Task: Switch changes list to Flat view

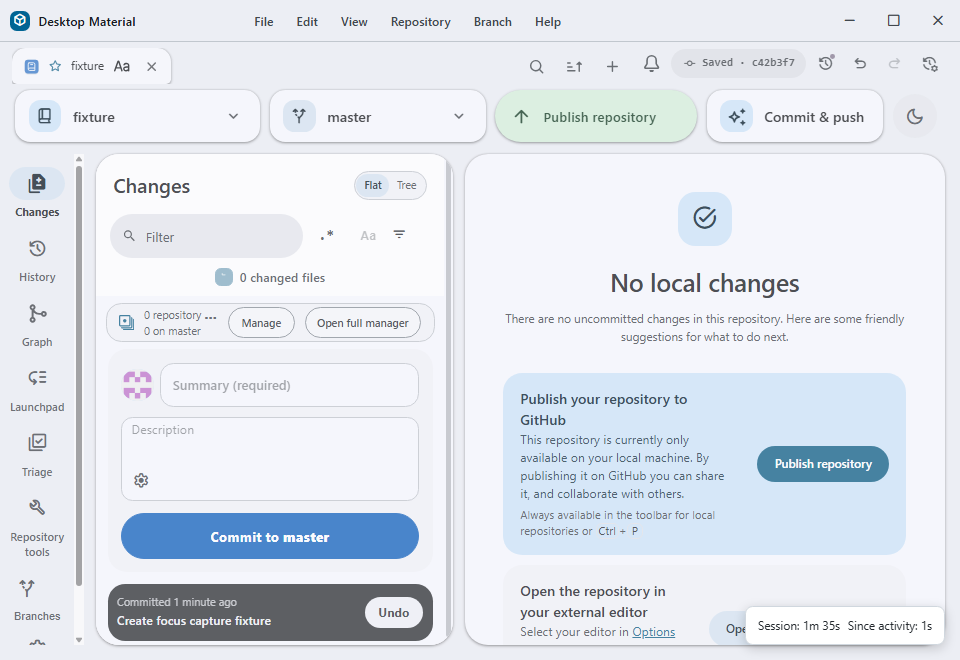Action: 373,186
